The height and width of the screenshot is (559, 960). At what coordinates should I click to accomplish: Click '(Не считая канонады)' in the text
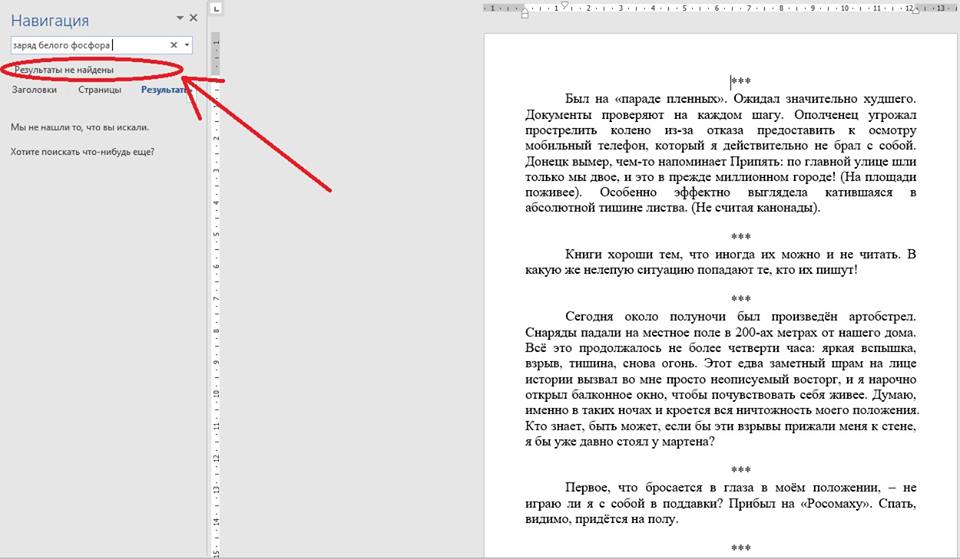tap(755, 208)
